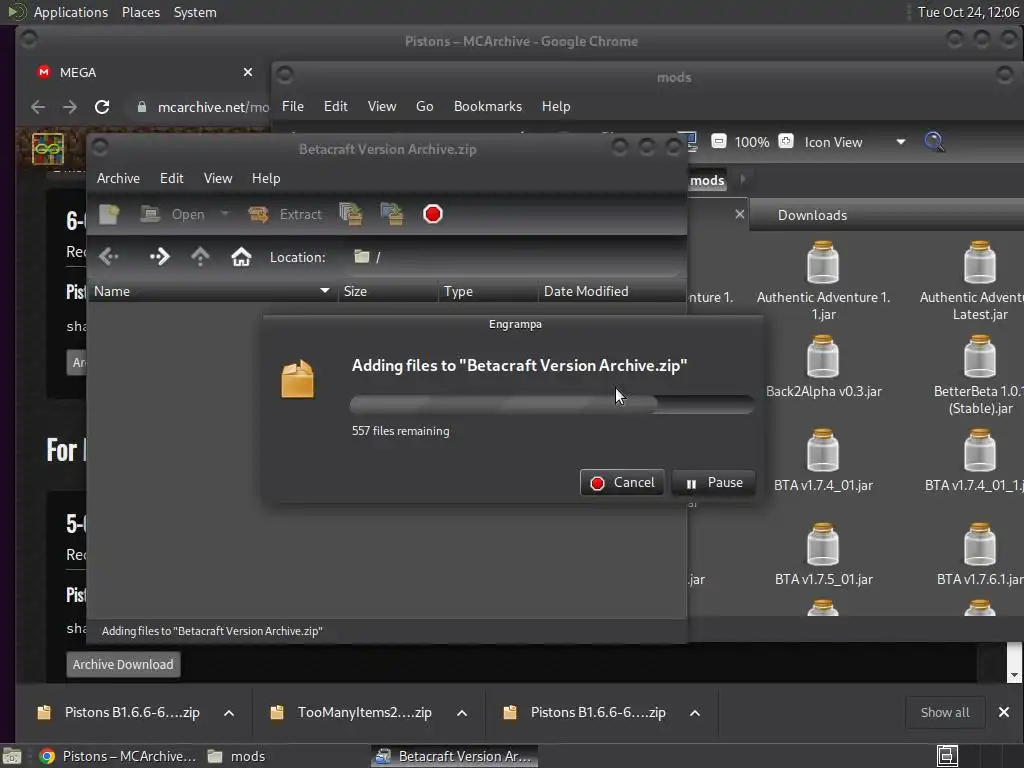Image resolution: width=1024 pixels, height=768 pixels.
Task: Close the Chrome downloads bar
Action: pos(1004,712)
